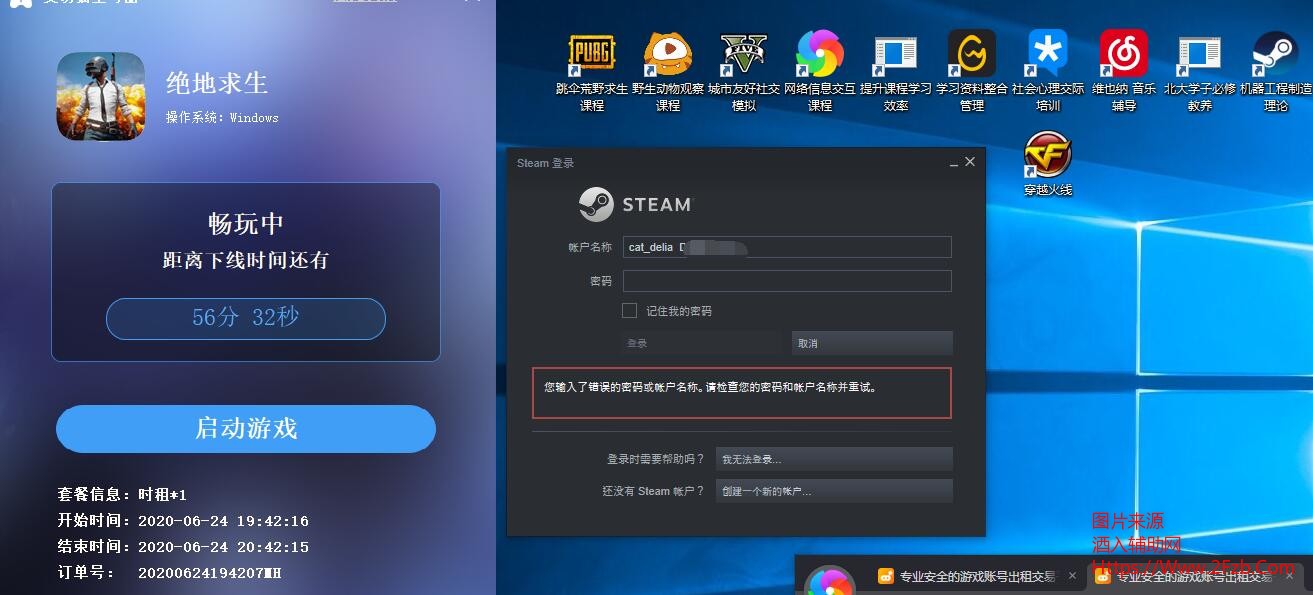Click the 密码 password input field
Viewport: 1313px width, 595px height.
[x=786, y=281]
